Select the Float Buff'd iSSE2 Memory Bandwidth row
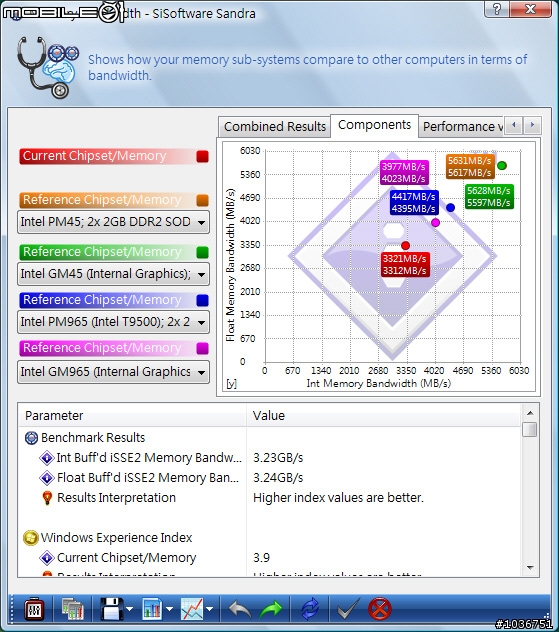Image resolution: width=559 pixels, height=632 pixels. 270,478
